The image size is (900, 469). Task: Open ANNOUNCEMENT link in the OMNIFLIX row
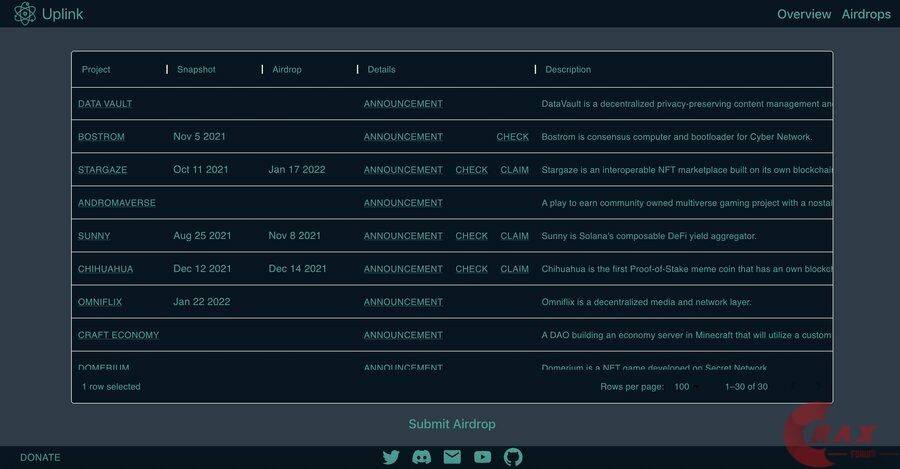(x=404, y=302)
